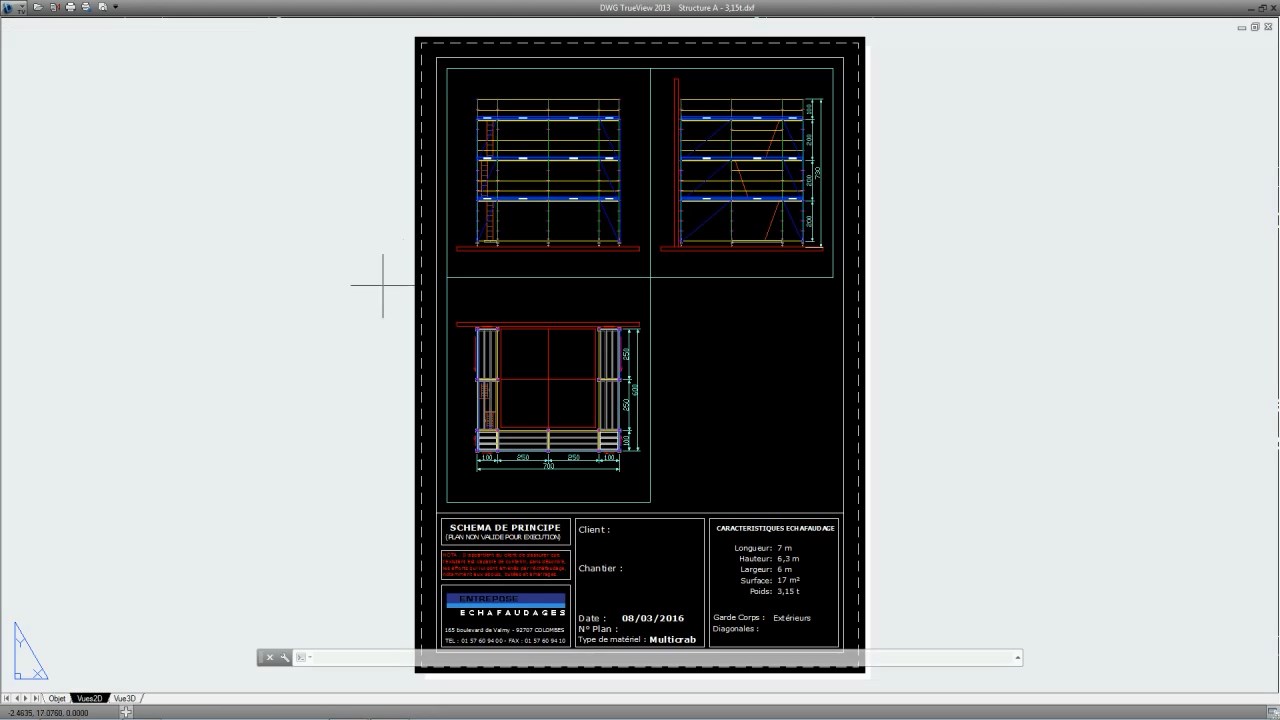This screenshot has height=720, width=1280.
Task: Restore down the document window
Action: (x=1255, y=27)
